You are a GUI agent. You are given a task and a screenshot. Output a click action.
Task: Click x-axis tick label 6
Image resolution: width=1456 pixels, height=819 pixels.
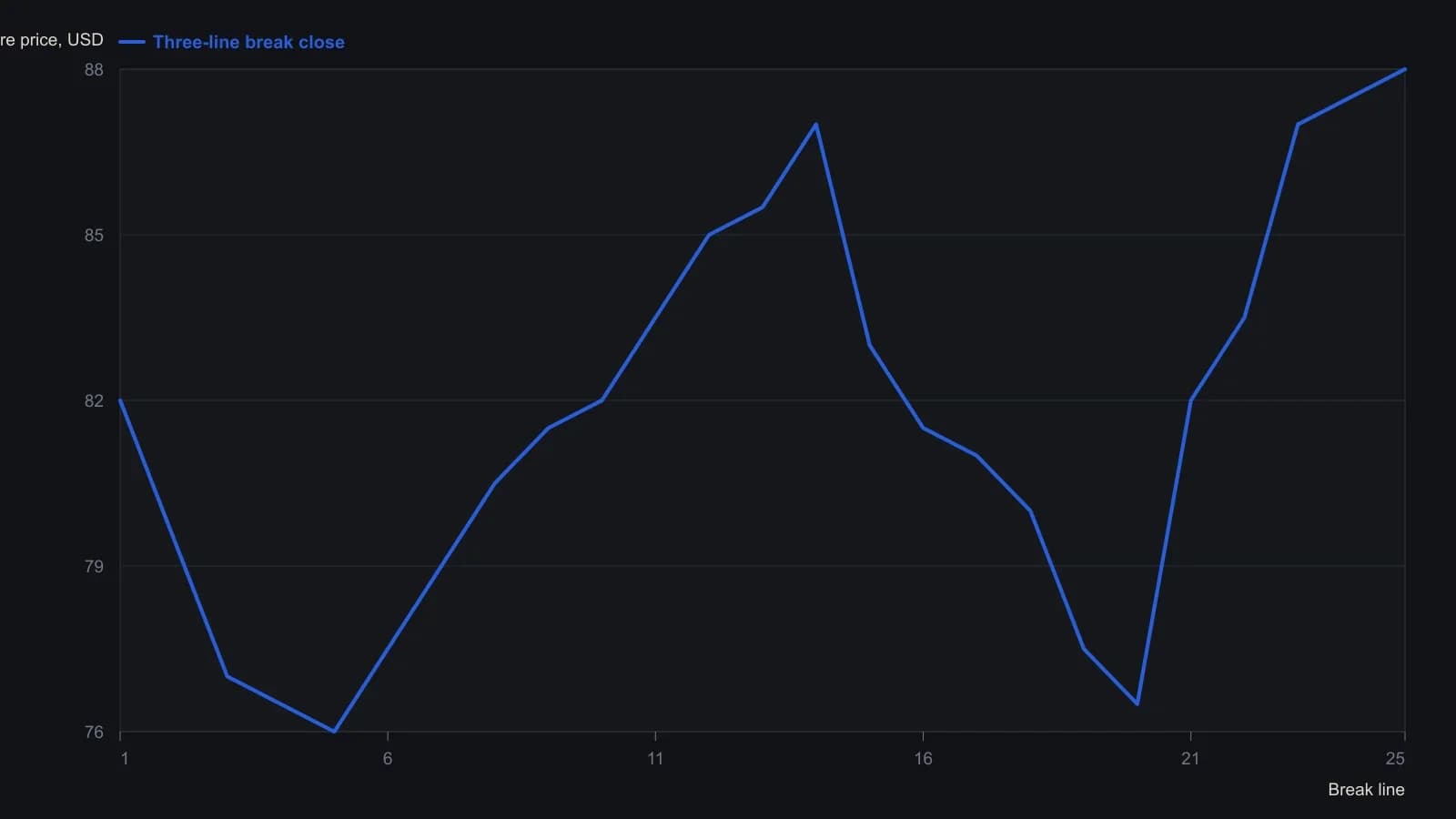388,759
